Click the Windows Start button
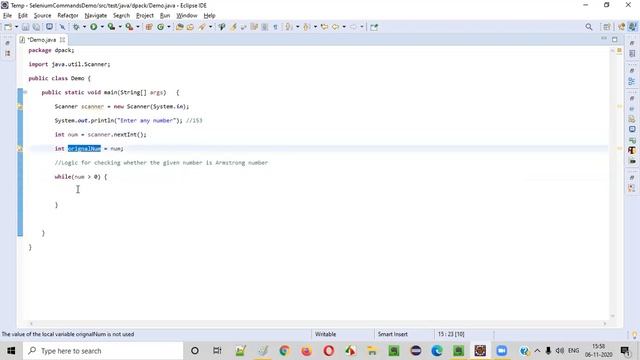The image size is (640, 360). [11, 351]
